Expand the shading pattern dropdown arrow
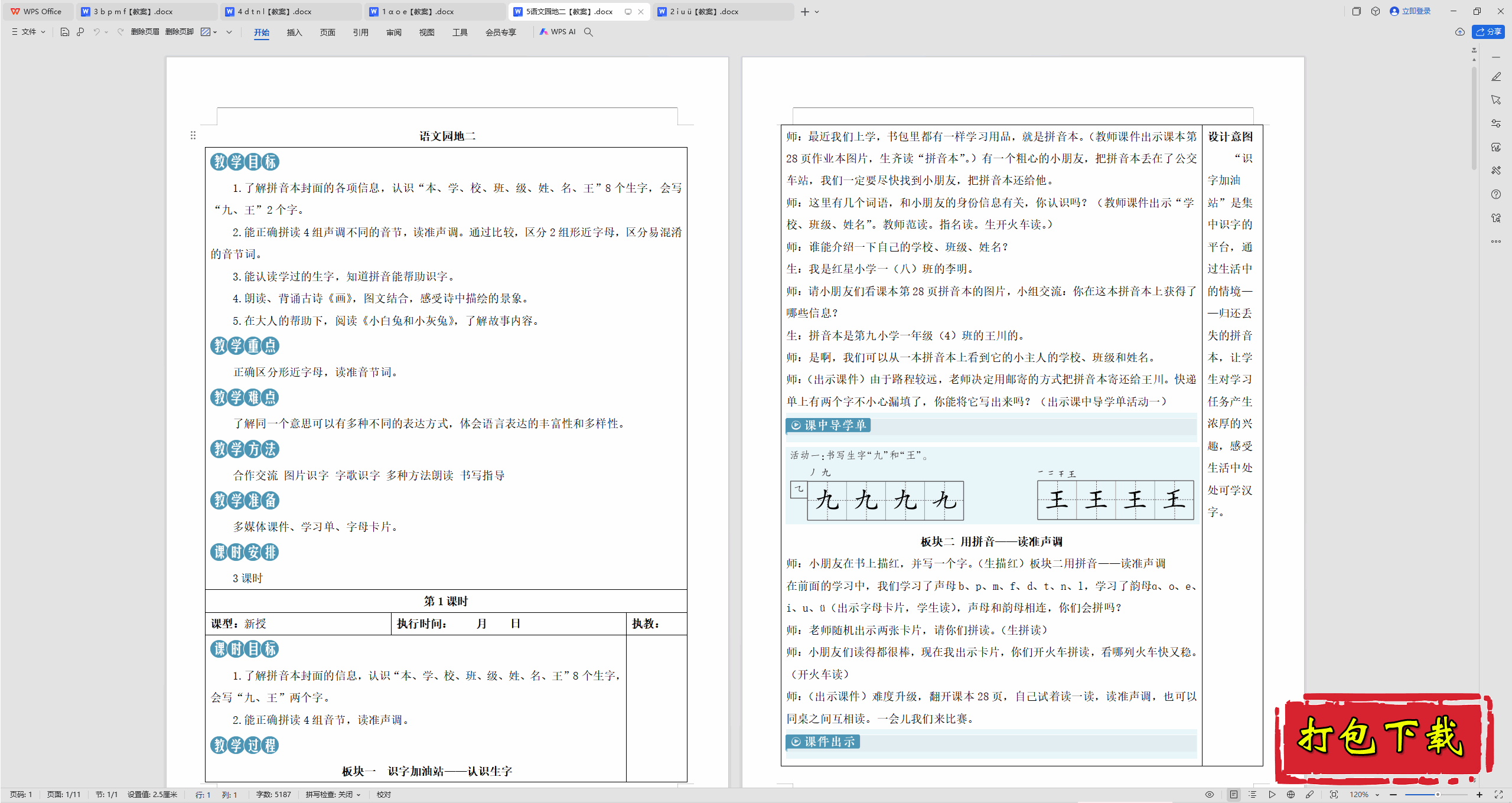1512x803 pixels. click(215, 32)
